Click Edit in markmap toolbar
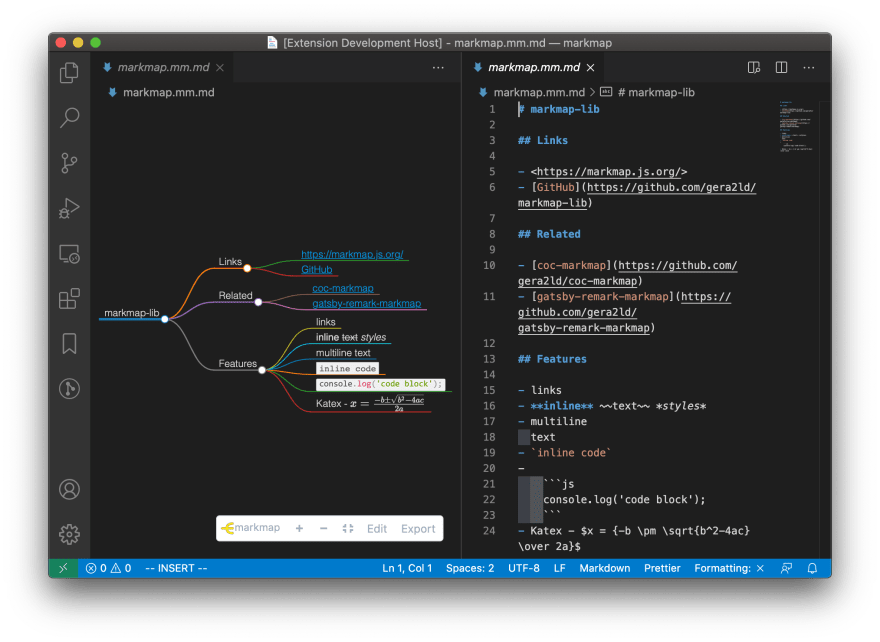 click(377, 529)
